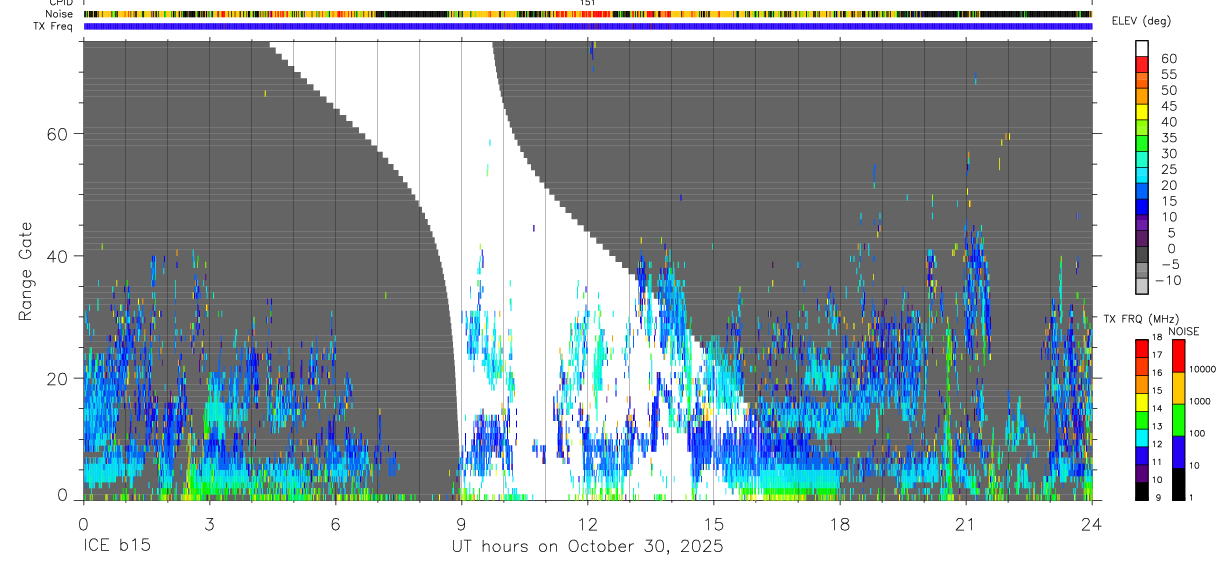
Task: Click the multicolored Noise strip along the top
Action: (587, 14)
